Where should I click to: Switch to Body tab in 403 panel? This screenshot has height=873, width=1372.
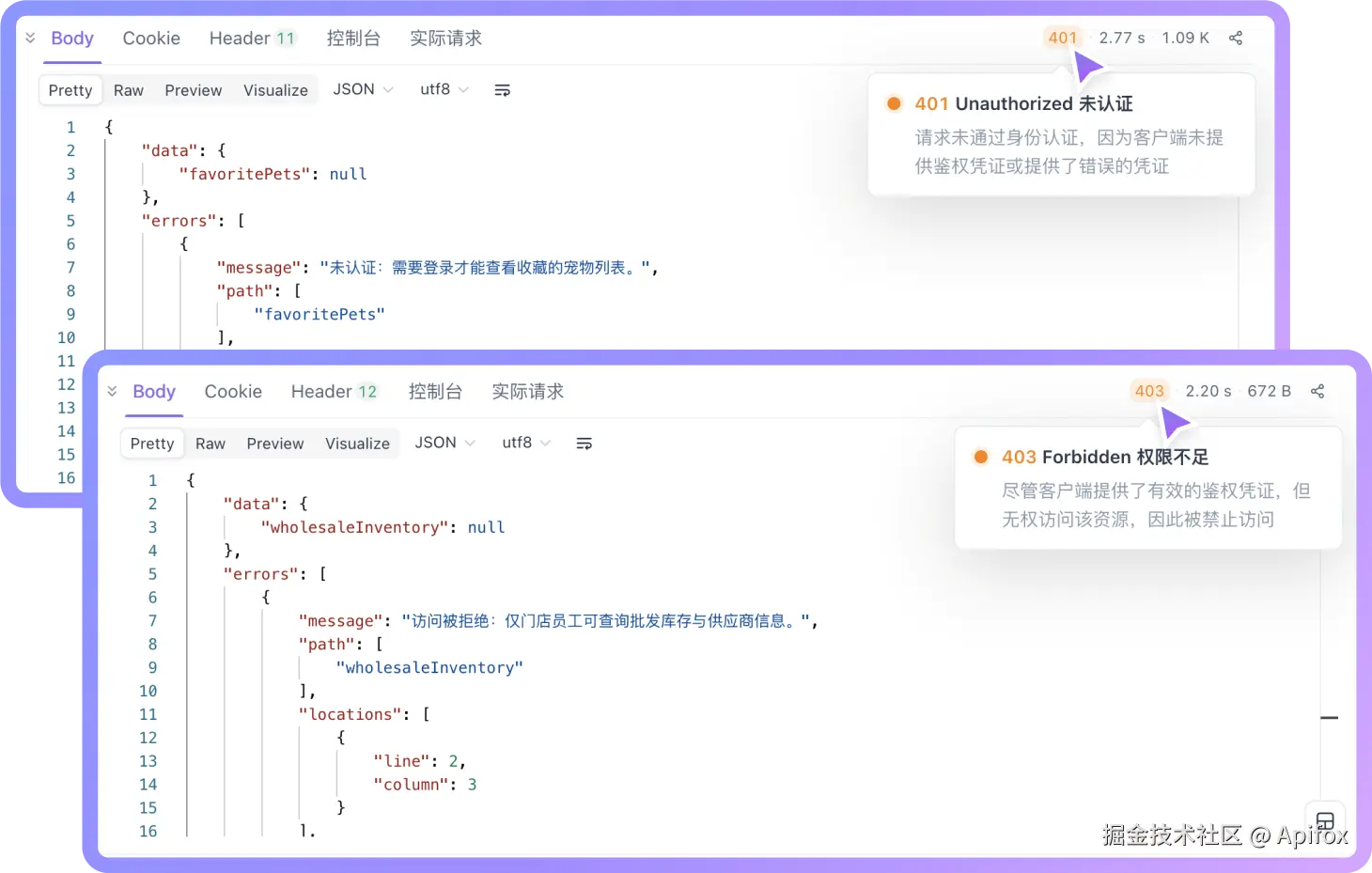154,392
